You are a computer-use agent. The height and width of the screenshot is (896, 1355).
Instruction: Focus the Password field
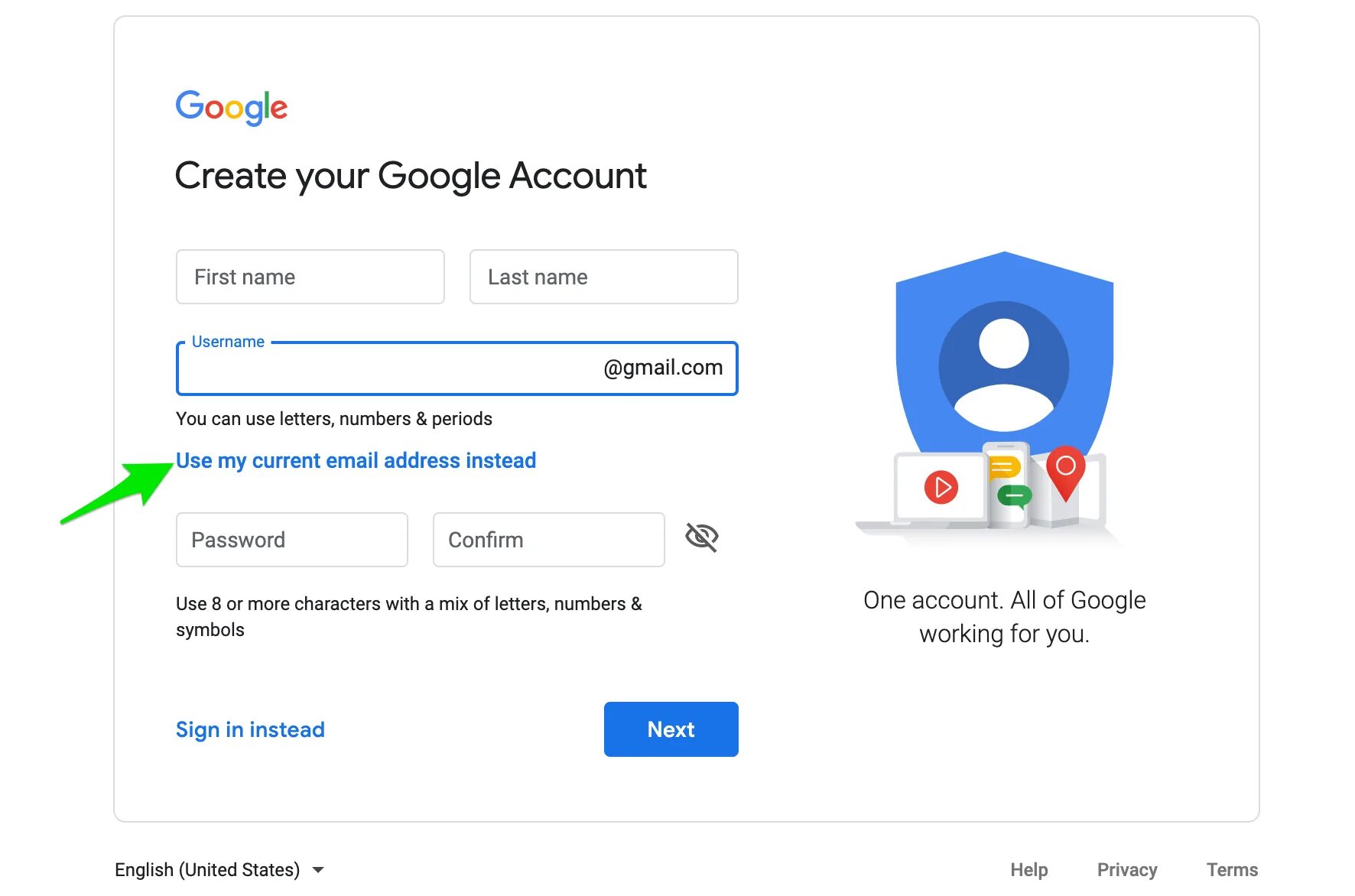pyautogui.click(x=291, y=540)
